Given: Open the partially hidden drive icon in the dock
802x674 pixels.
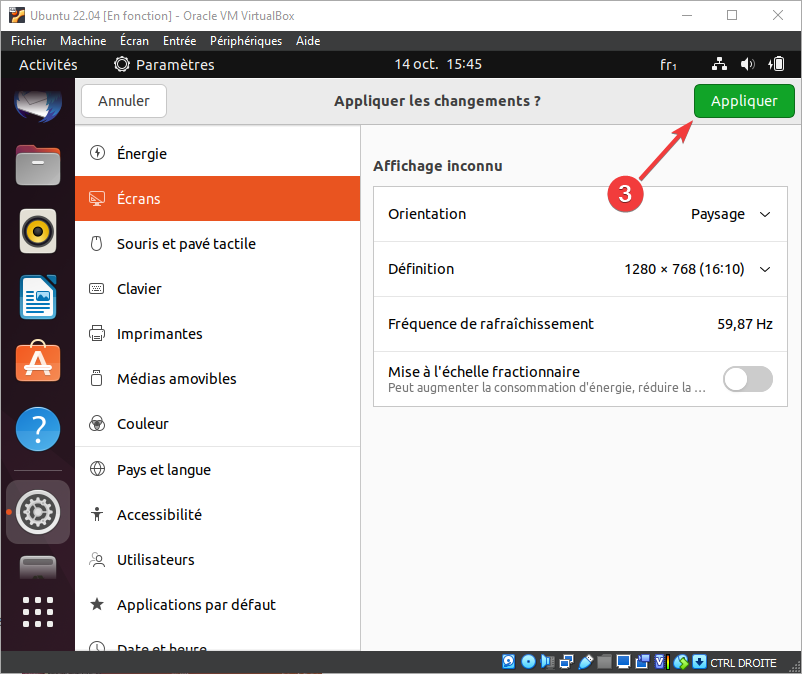Looking at the screenshot, I should click(x=38, y=567).
